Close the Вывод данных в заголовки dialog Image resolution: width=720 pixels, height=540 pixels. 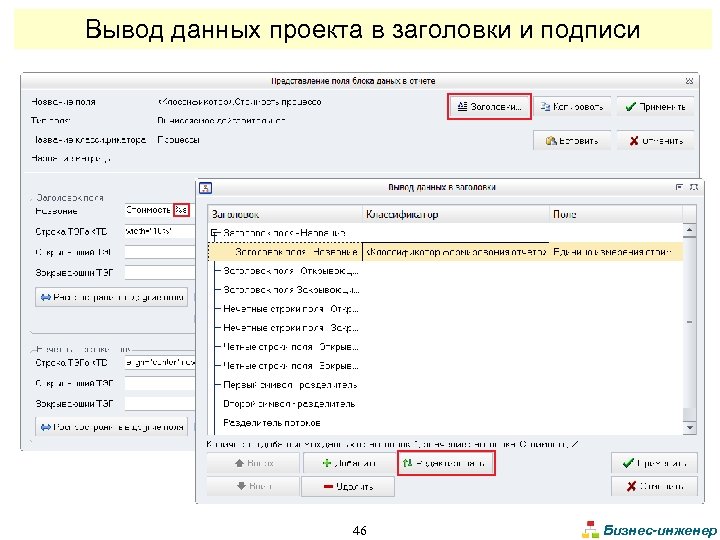[694, 187]
